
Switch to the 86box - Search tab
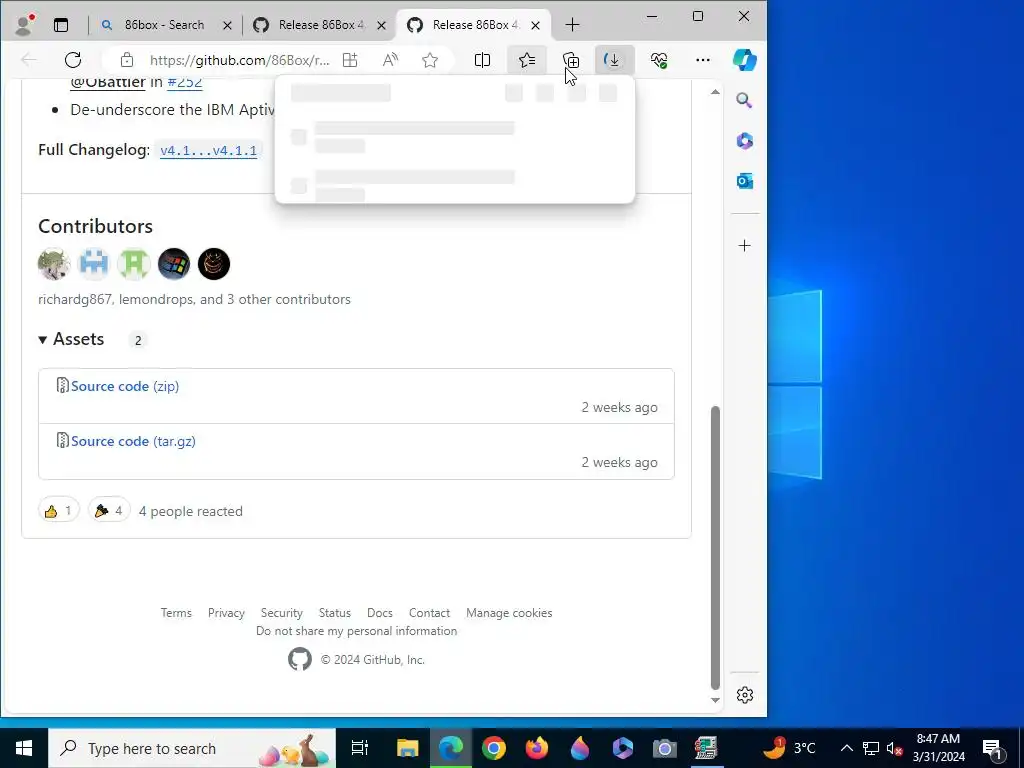[x=165, y=25]
